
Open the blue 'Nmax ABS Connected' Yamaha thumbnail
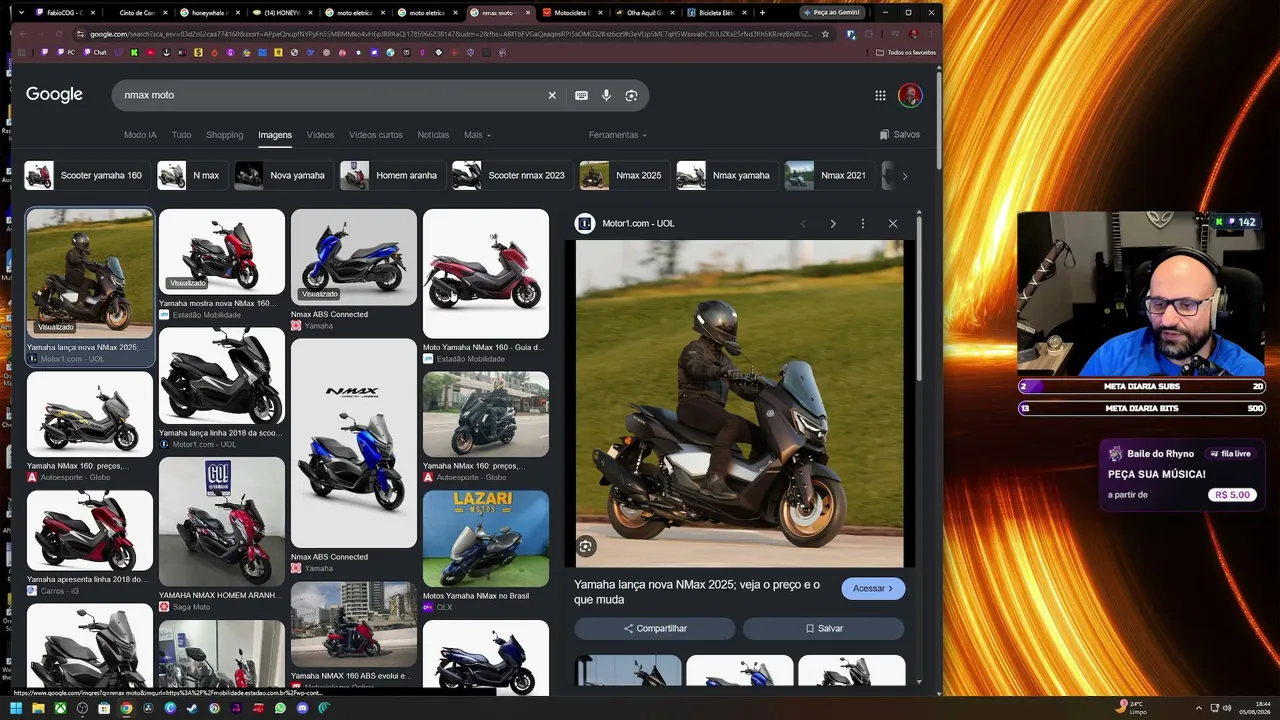coord(354,257)
